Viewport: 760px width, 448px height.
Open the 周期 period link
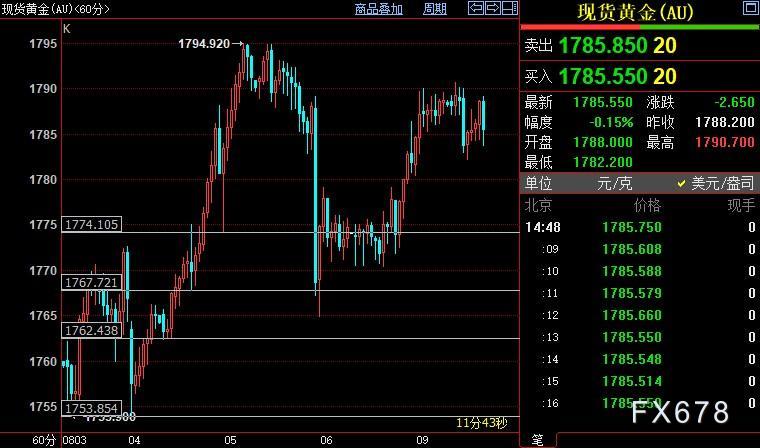(434, 9)
